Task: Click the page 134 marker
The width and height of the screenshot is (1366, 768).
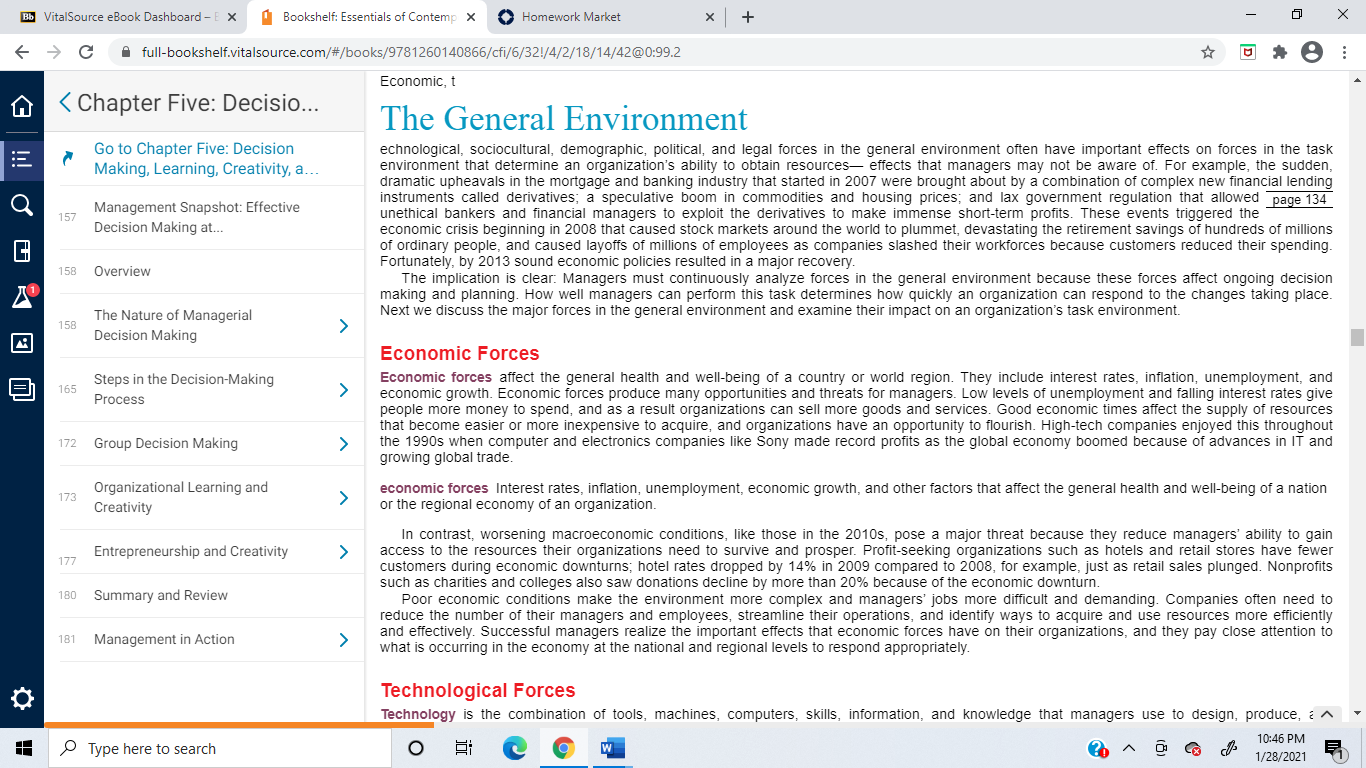Action: click(x=1299, y=200)
